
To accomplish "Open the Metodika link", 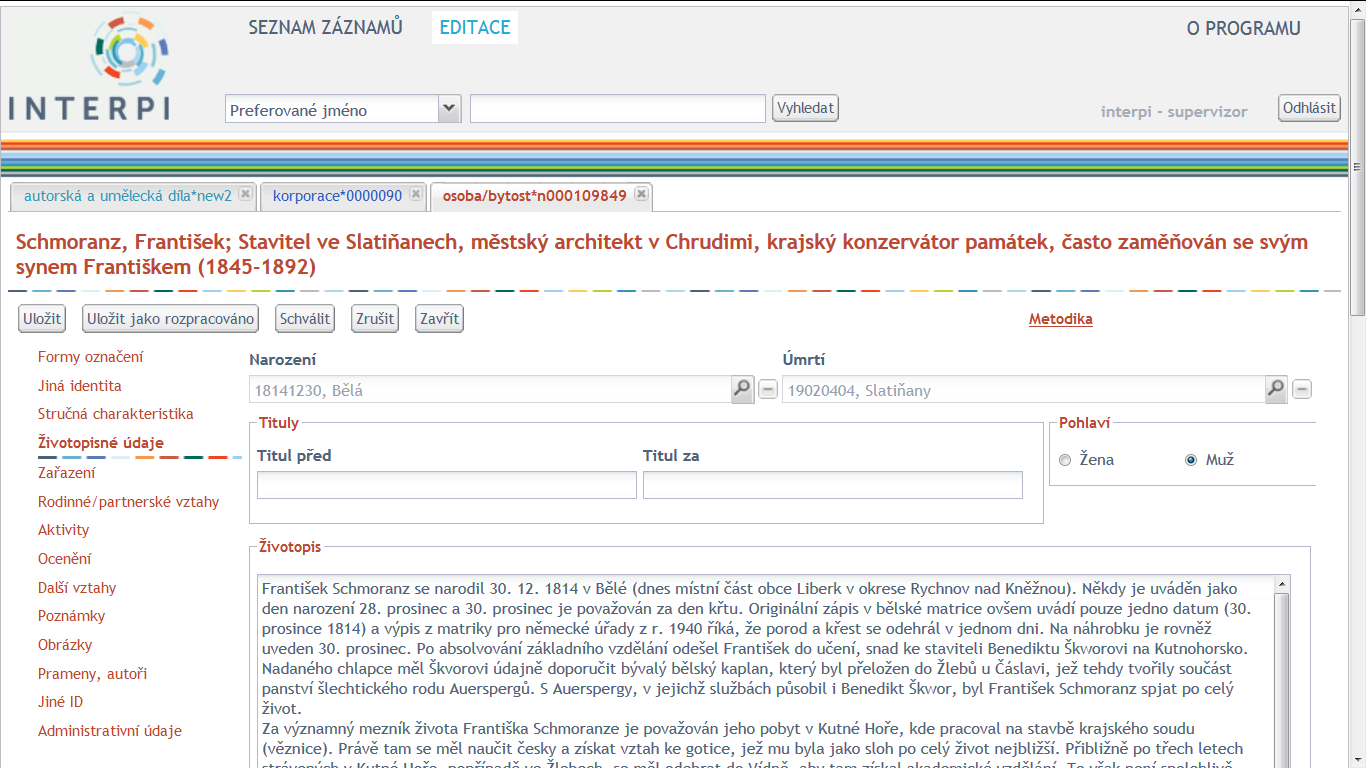I will (1060, 319).
